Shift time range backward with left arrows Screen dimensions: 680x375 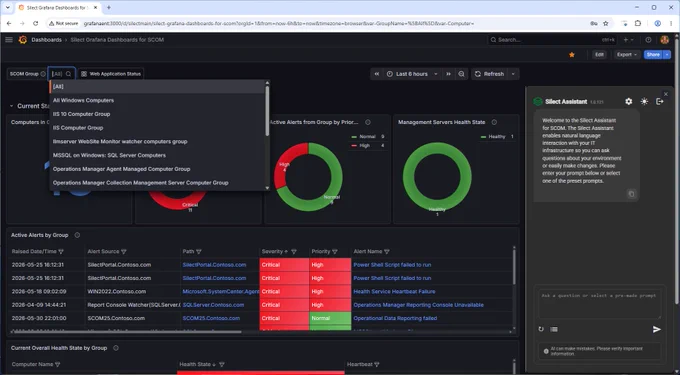[x=377, y=74]
